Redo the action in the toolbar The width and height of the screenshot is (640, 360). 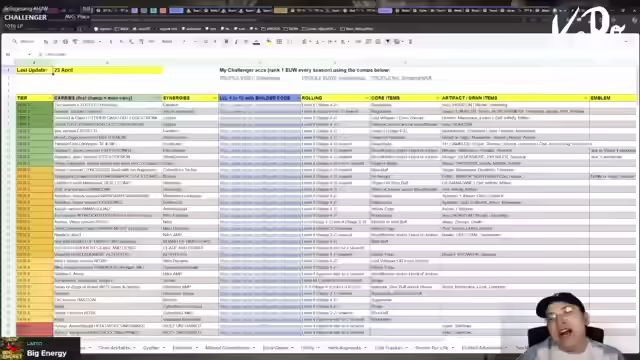(56, 42)
